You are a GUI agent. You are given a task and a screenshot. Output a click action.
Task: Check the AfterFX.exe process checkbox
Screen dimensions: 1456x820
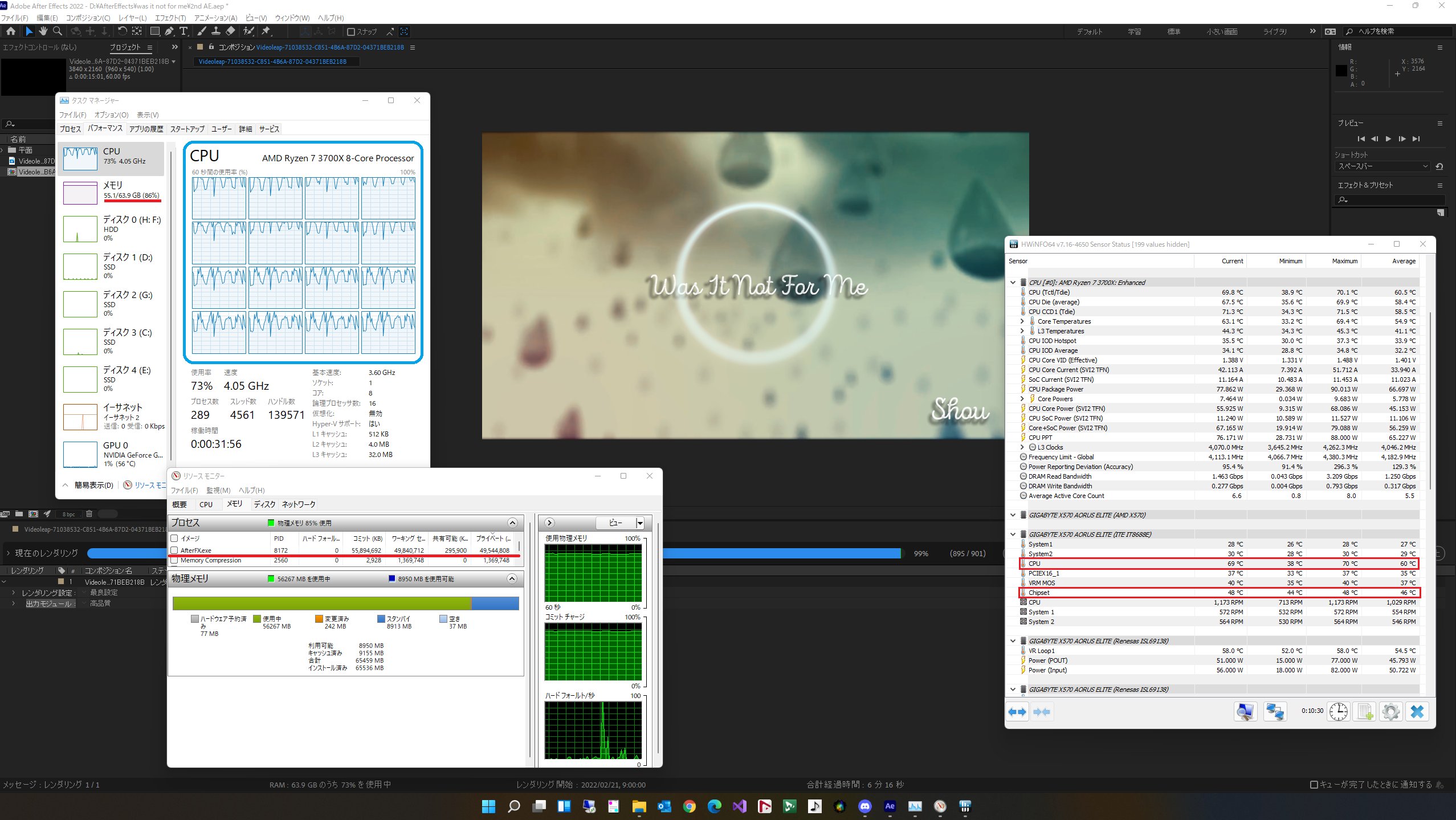[x=174, y=550]
